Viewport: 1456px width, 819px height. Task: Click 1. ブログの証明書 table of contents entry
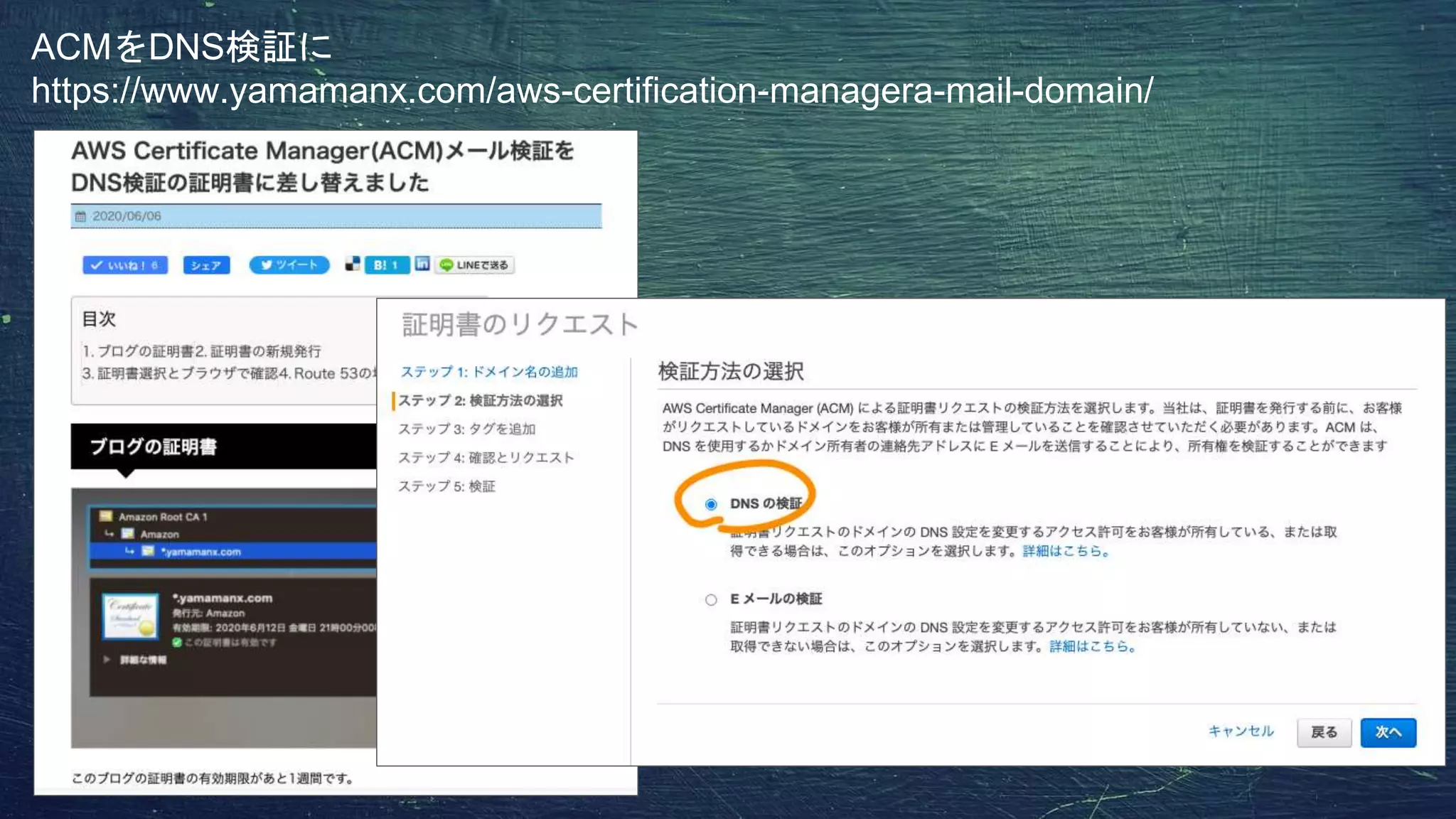[138, 351]
